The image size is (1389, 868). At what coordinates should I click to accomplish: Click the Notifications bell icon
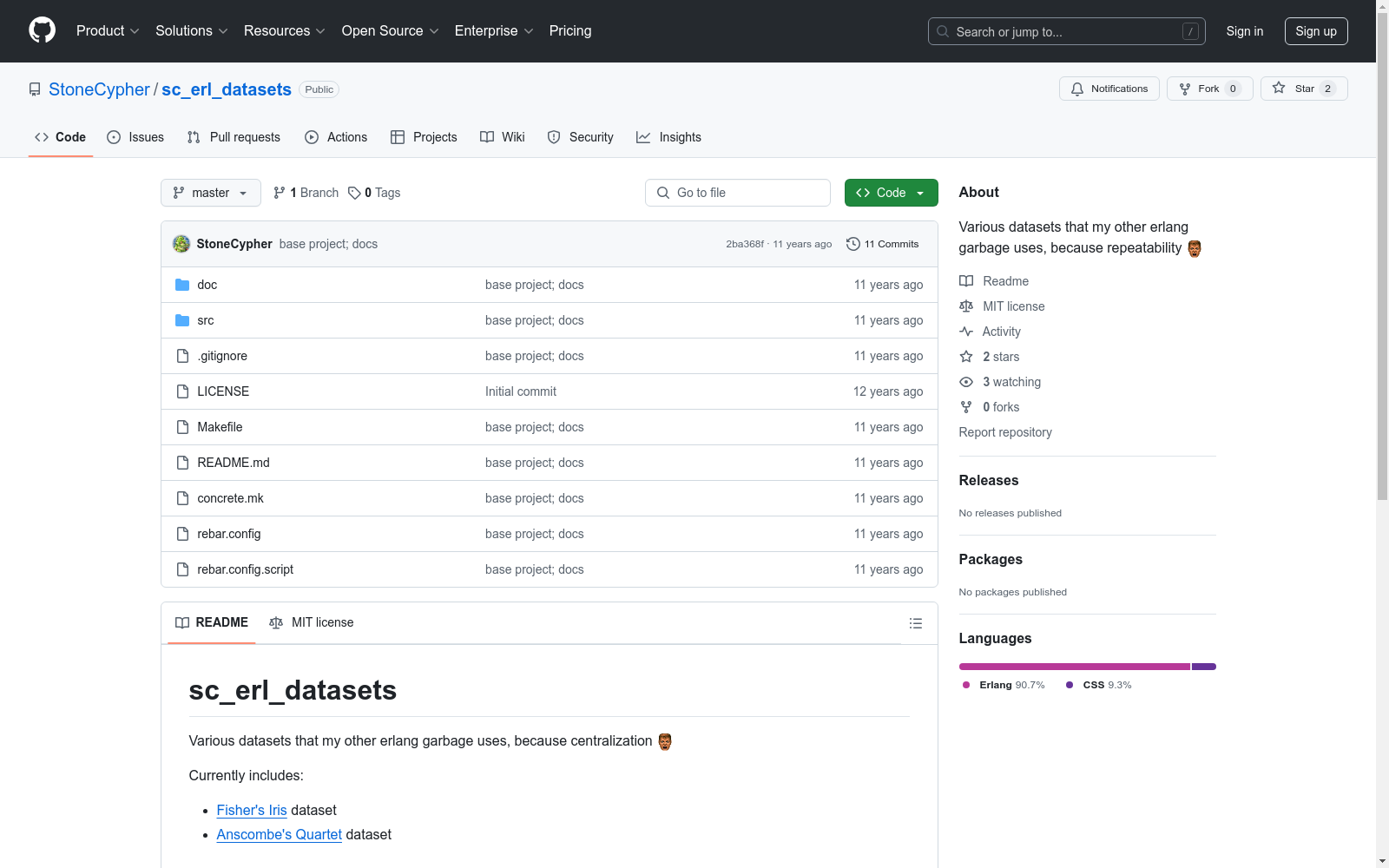(1077, 89)
